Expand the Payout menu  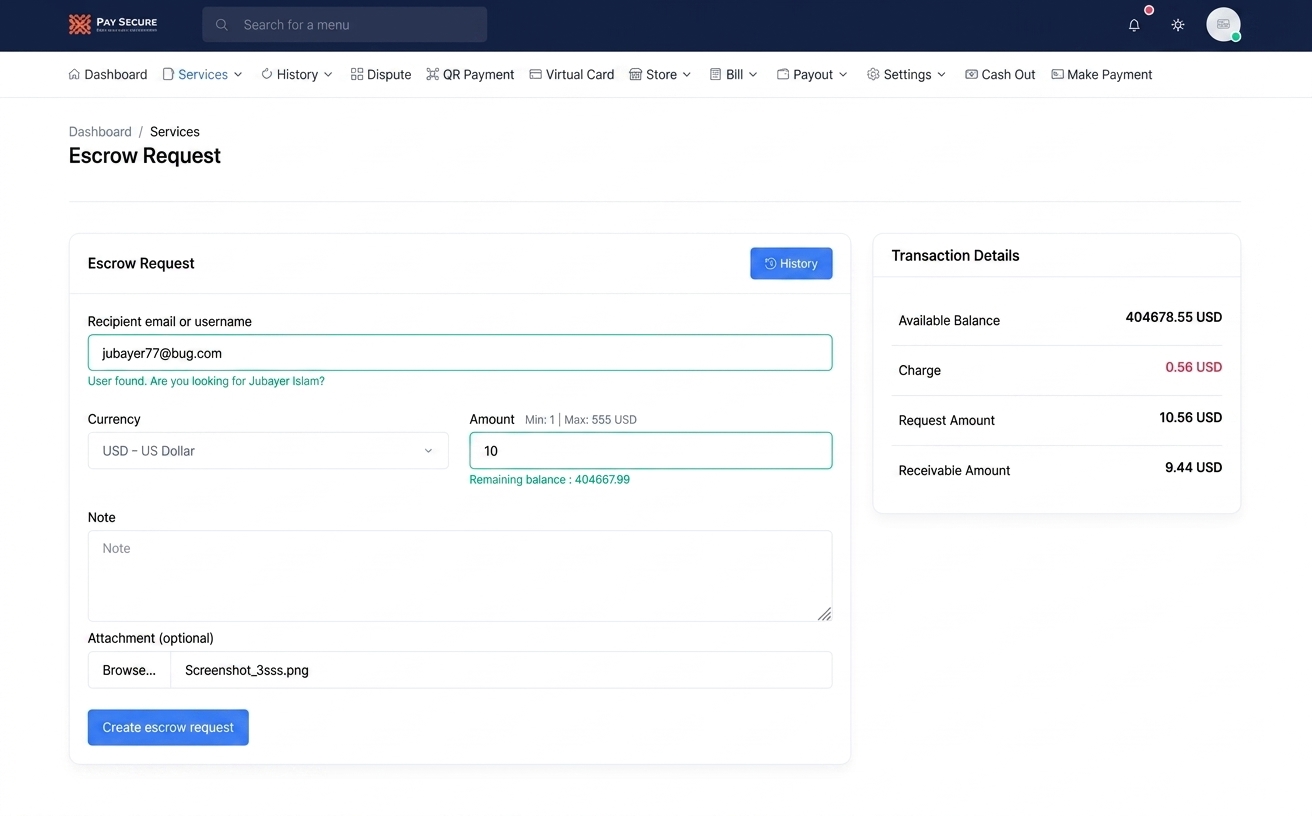tap(812, 74)
